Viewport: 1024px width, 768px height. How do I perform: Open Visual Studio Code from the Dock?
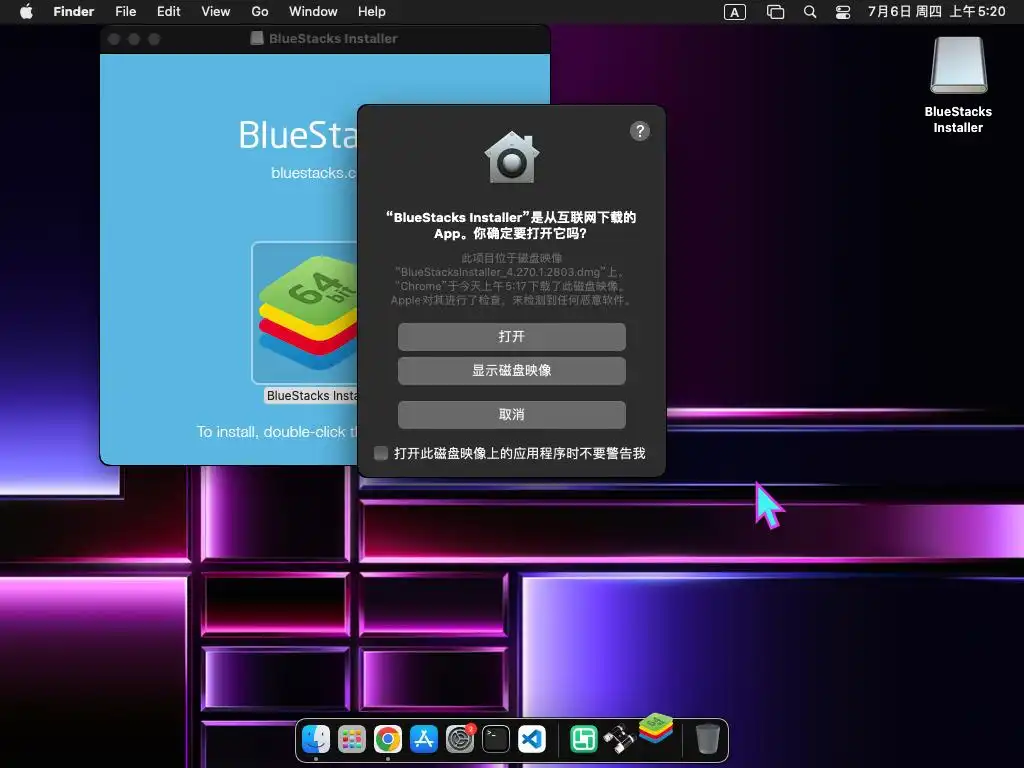[532, 739]
